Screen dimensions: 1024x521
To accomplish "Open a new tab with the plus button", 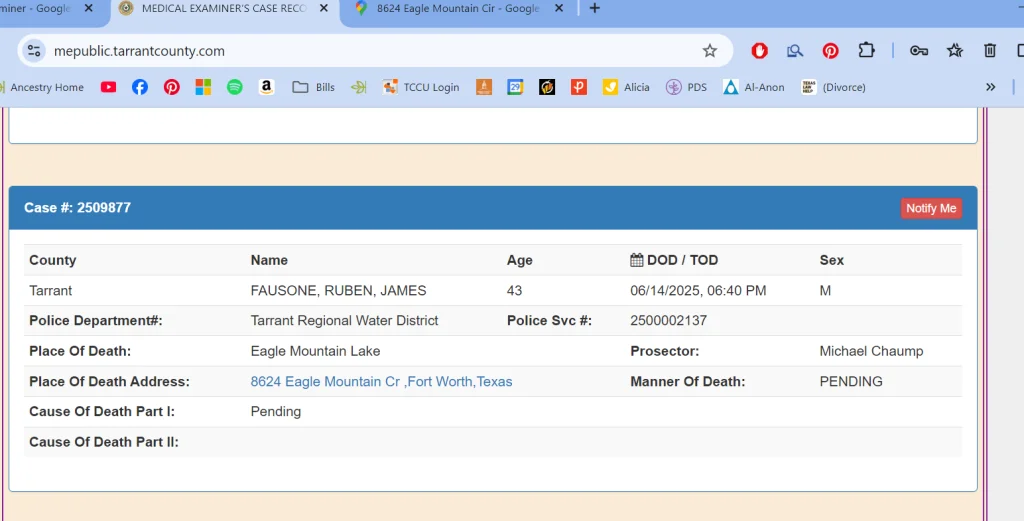I will (x=595, y=9).
